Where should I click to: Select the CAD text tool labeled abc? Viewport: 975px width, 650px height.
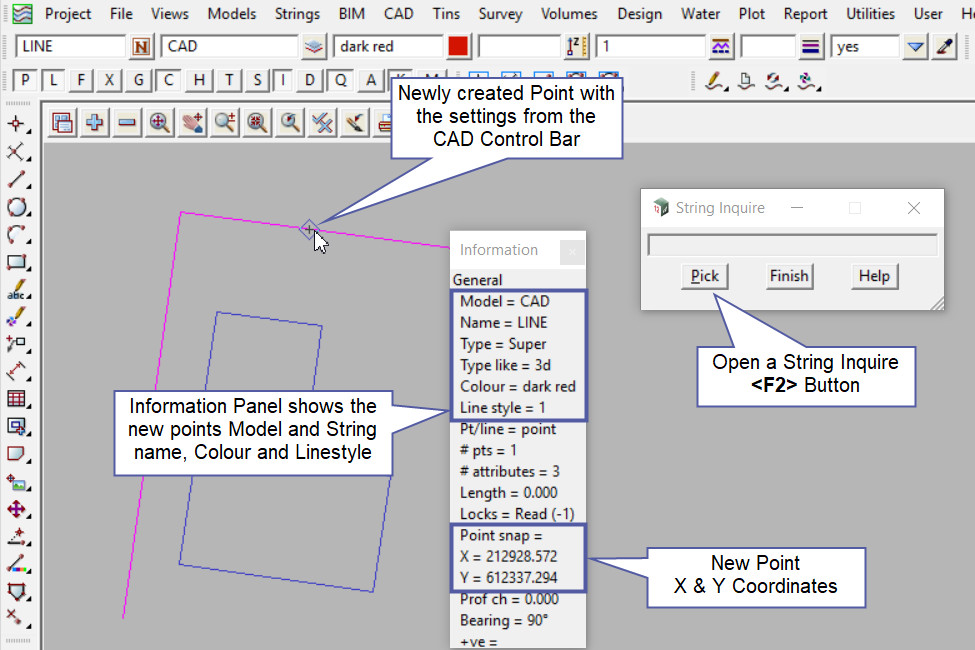pos(16,291)
